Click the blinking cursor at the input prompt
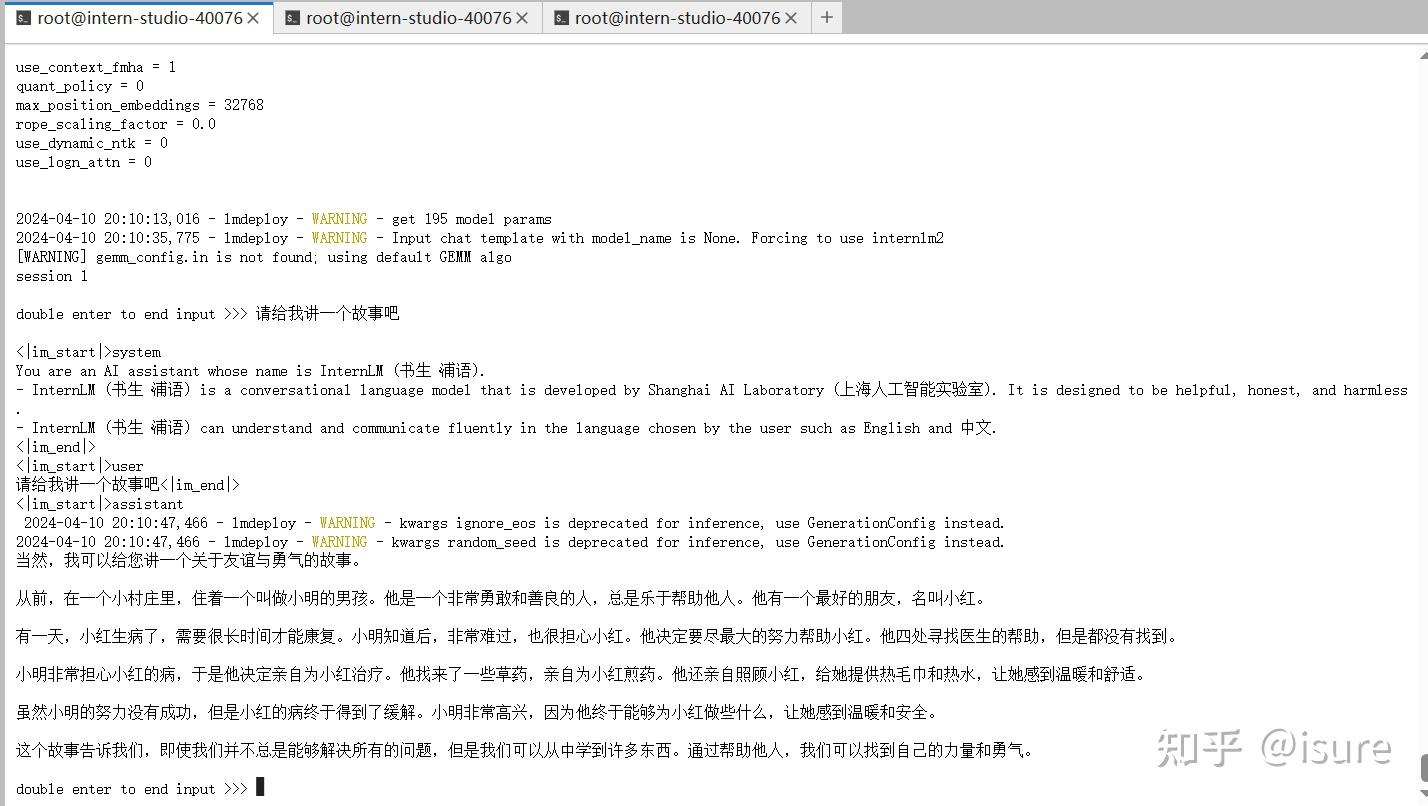Viewport: 1428px width, 806px height. pyautogui.click(x=258, y=787)
